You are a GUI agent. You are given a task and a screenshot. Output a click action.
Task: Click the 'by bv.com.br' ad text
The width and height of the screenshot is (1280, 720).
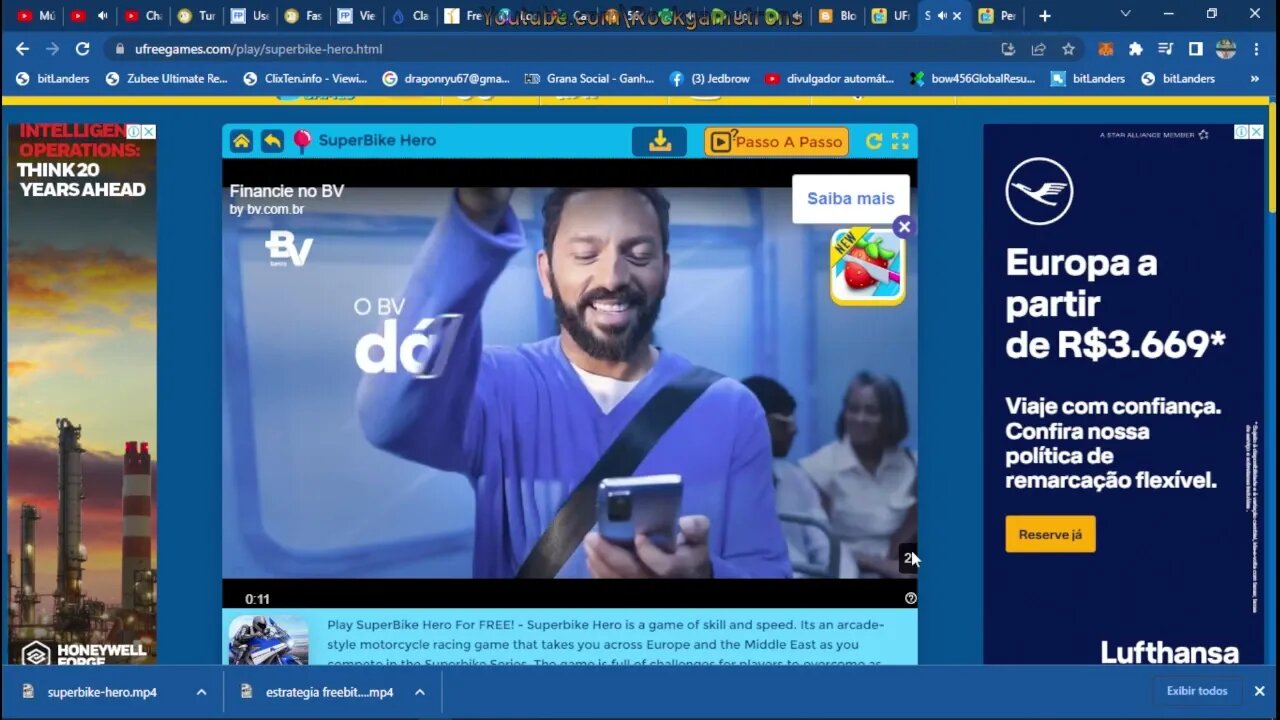[x=267, y=209]
